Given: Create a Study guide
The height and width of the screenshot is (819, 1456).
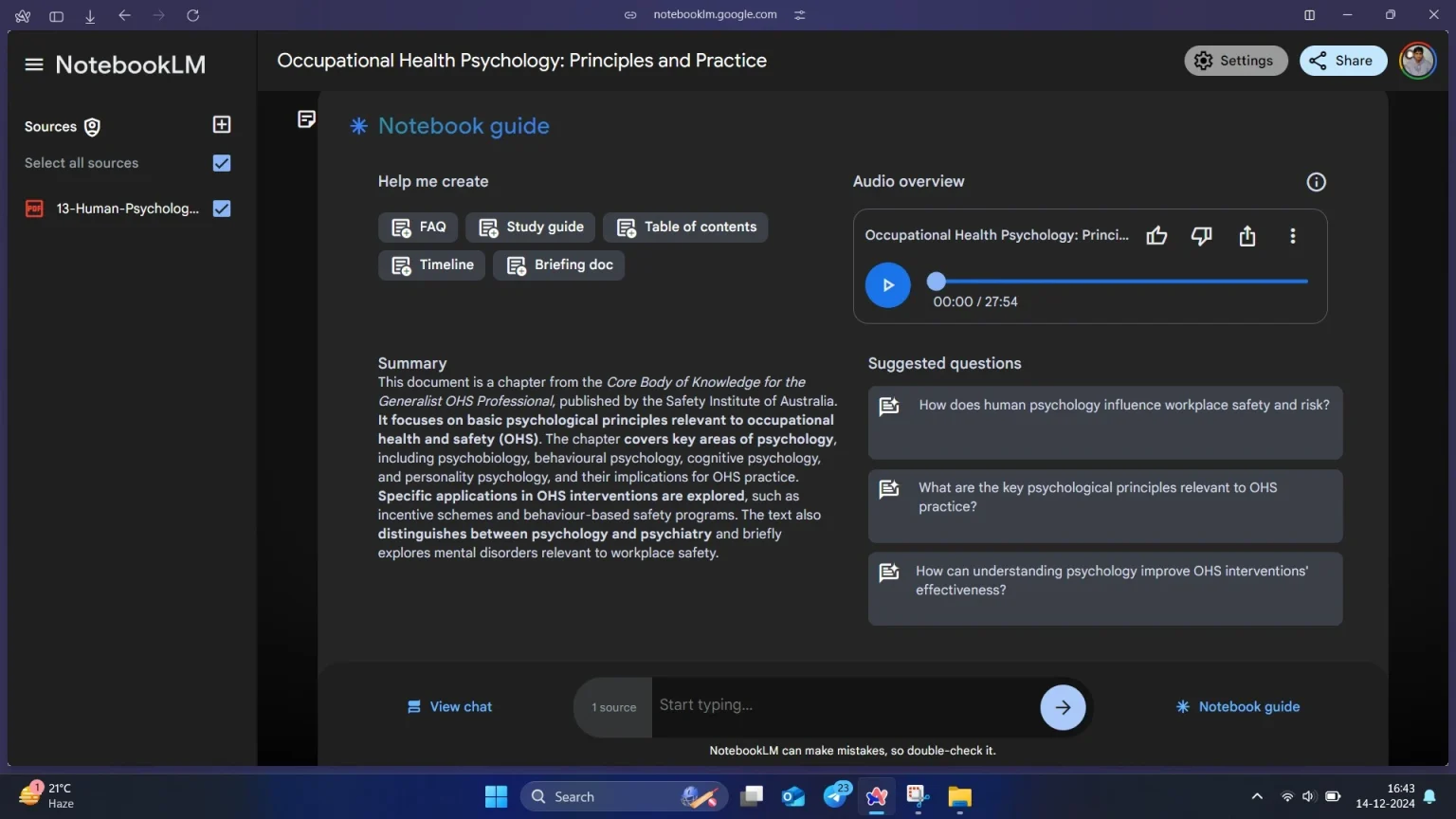Looking at the screenshot, I should (531, 227).
